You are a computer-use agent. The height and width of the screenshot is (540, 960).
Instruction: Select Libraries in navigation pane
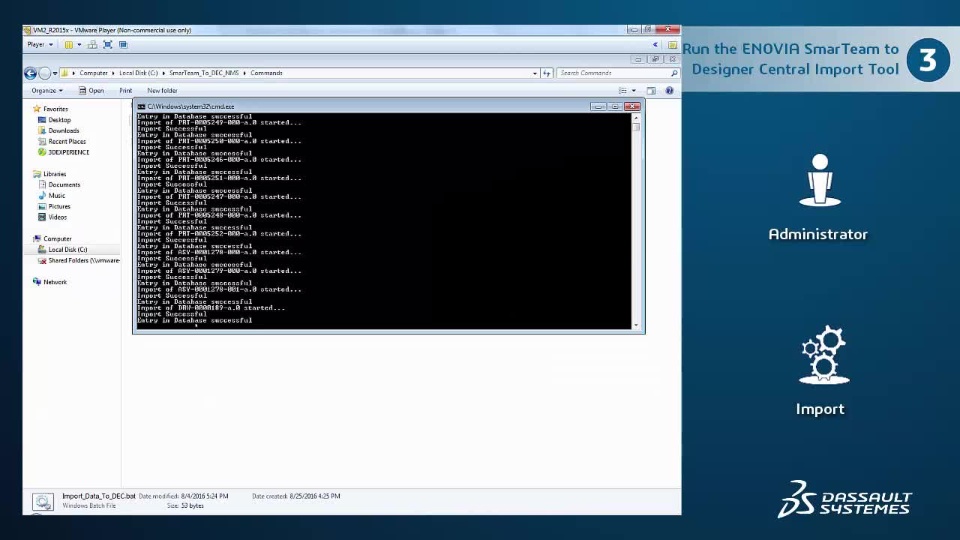pos(54,174)
